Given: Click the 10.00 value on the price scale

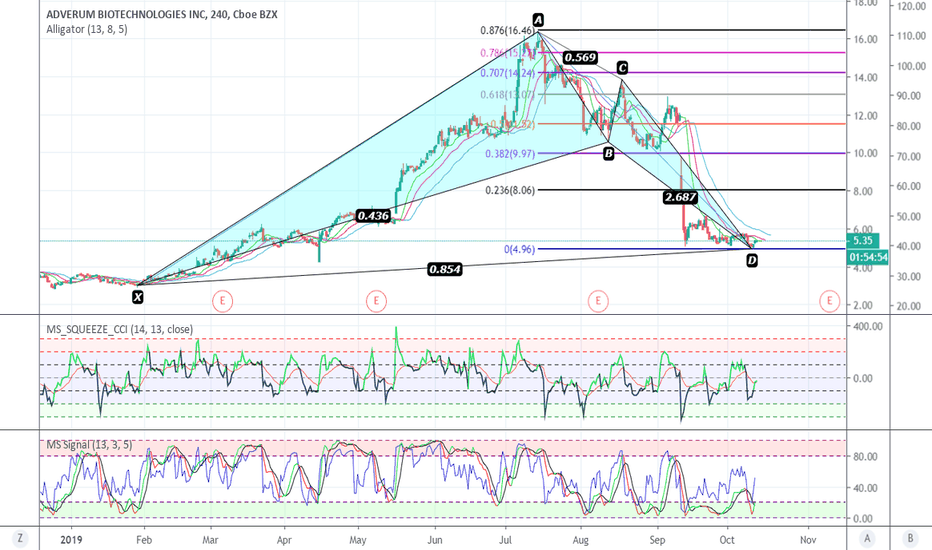Looking at the screenshot, I should [x=866, y=153].
